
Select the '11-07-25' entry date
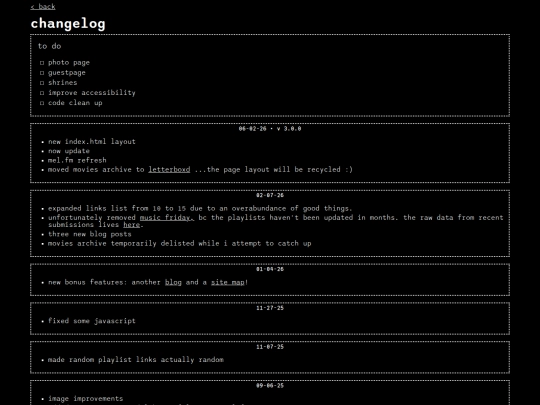(270, 347)
